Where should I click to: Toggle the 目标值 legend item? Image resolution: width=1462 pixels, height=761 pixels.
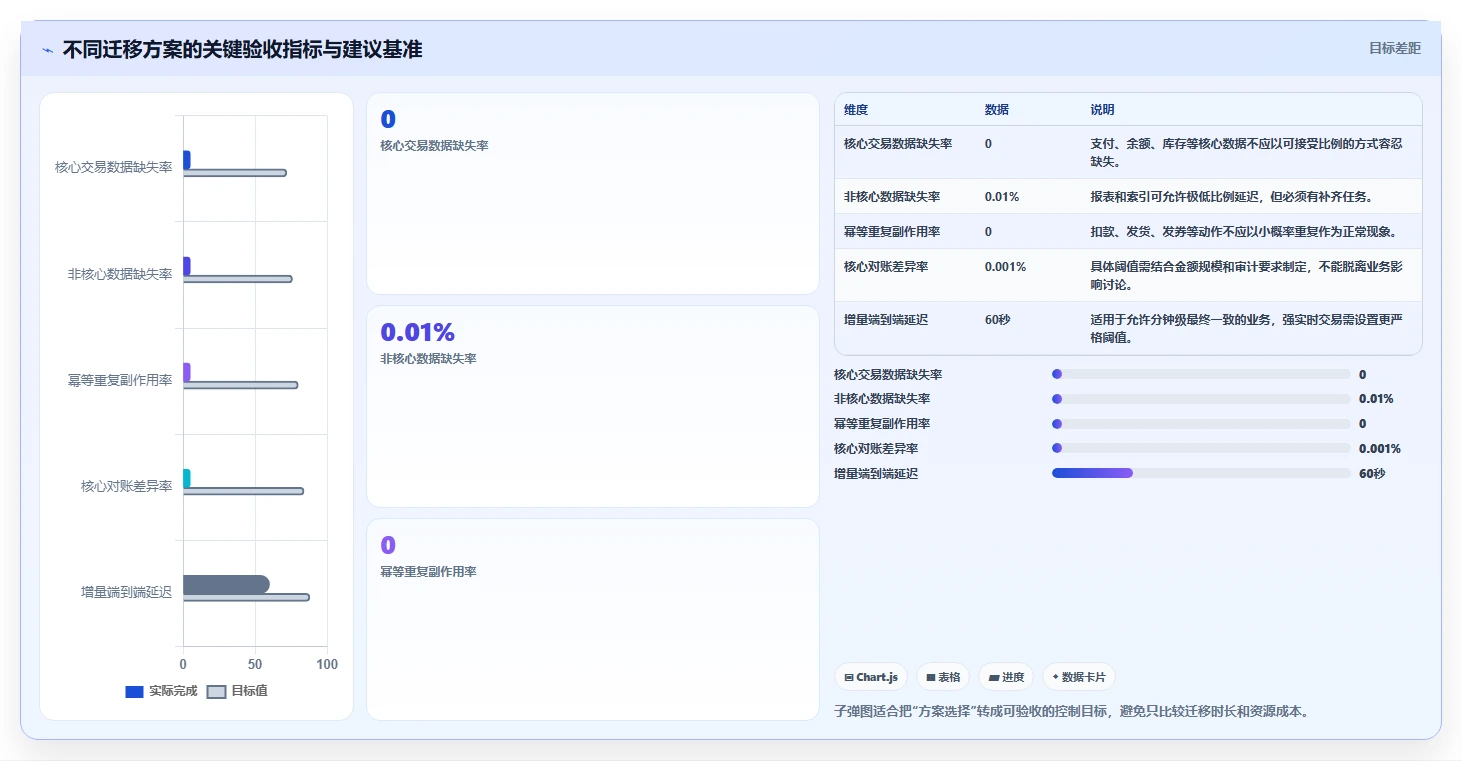[237, 691]
